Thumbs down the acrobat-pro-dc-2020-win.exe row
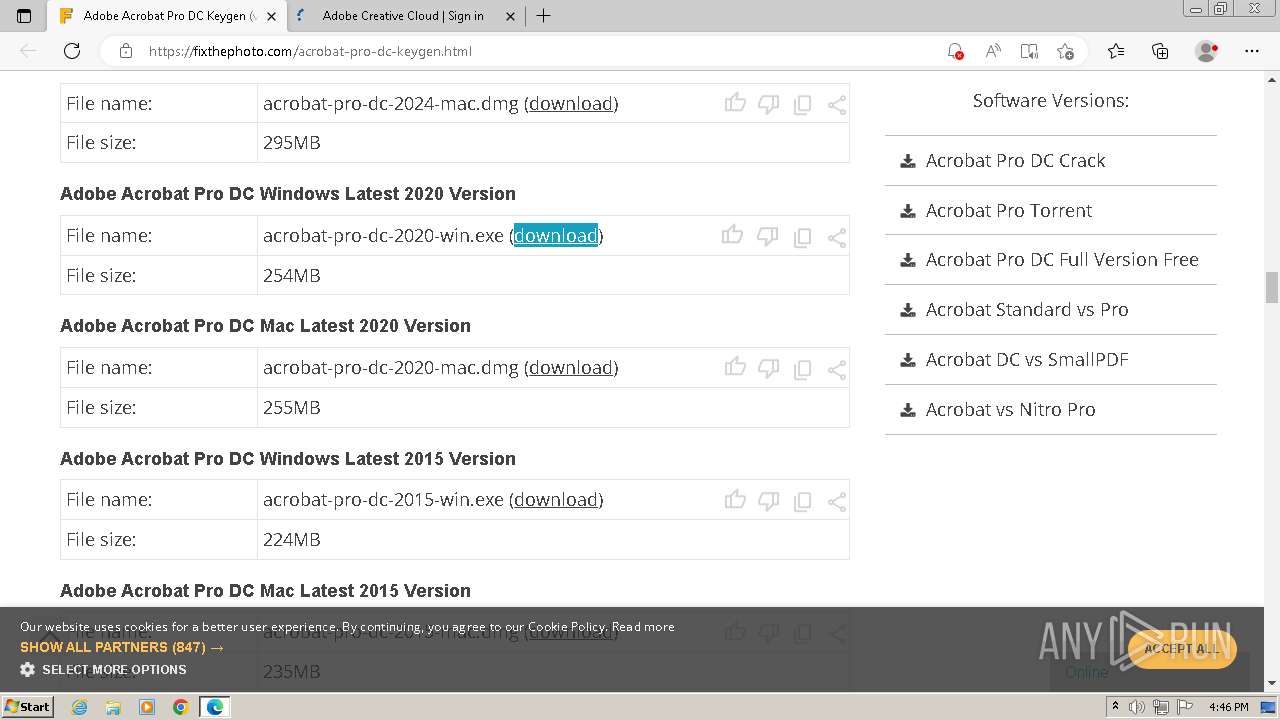 tap(767, 236)
